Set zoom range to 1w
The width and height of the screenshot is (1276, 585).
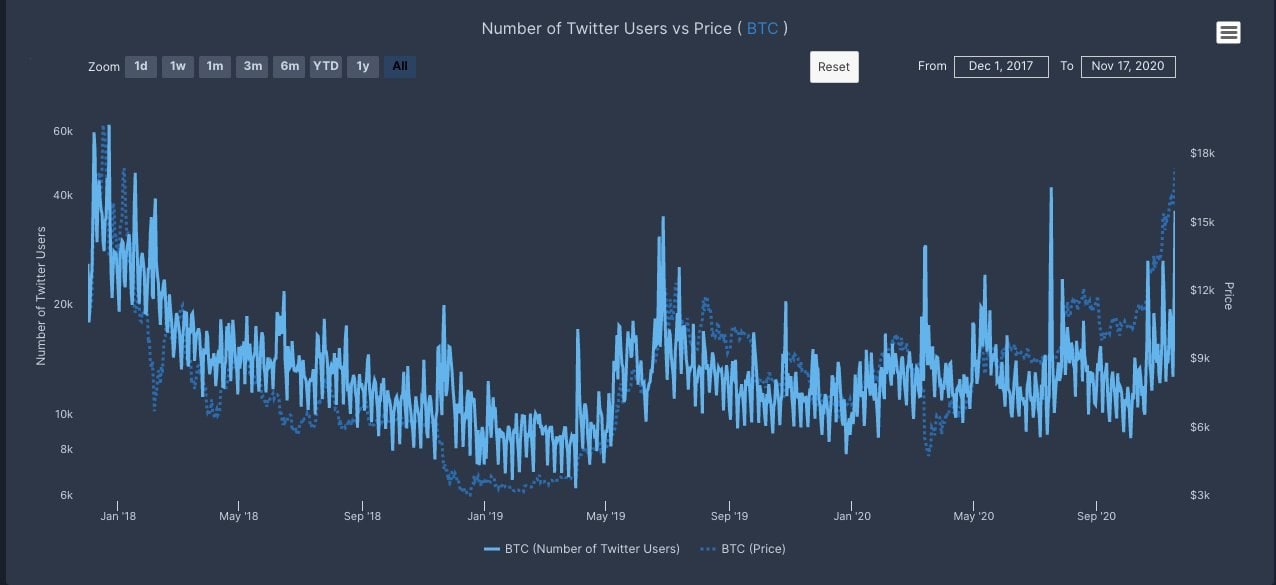pos(178,67)
